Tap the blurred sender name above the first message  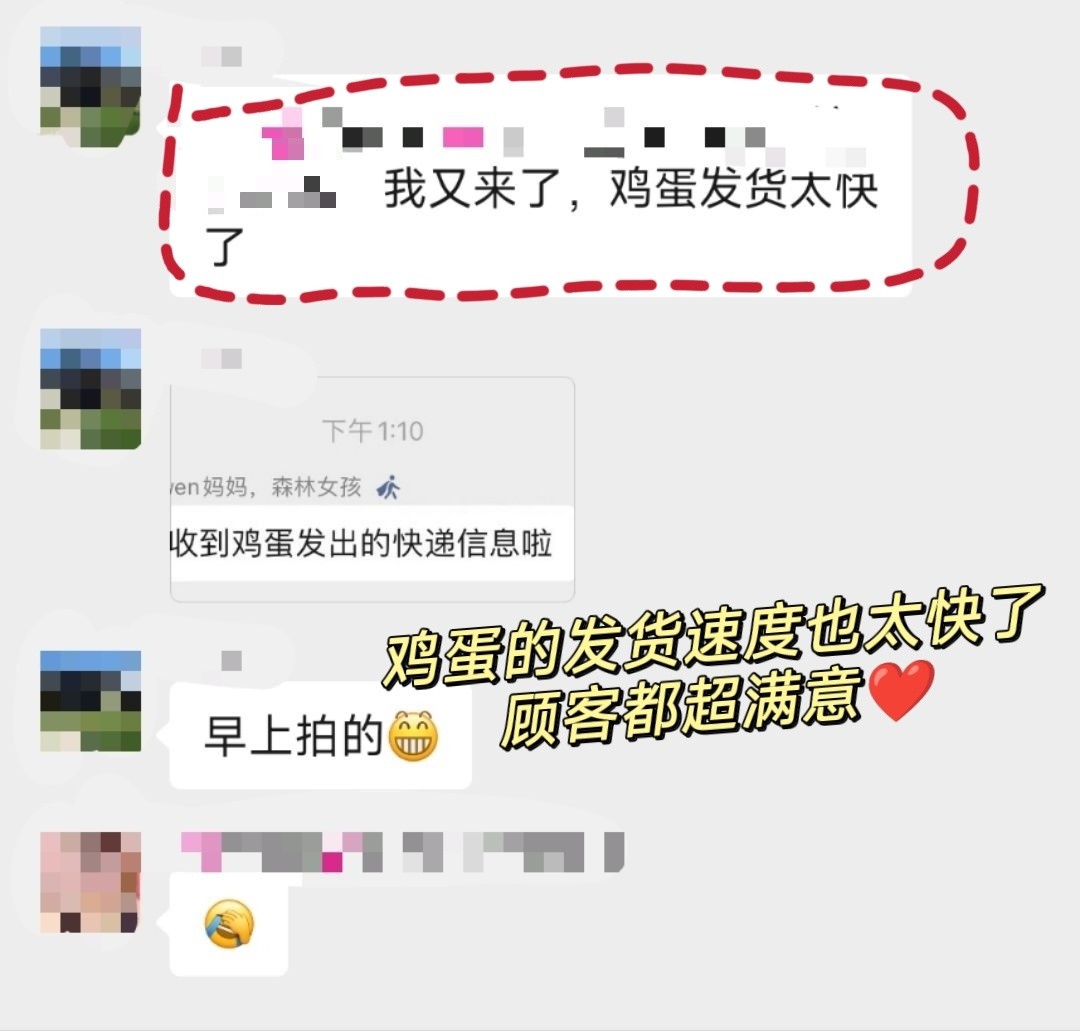pyautogui.click(x=222, y=56)
